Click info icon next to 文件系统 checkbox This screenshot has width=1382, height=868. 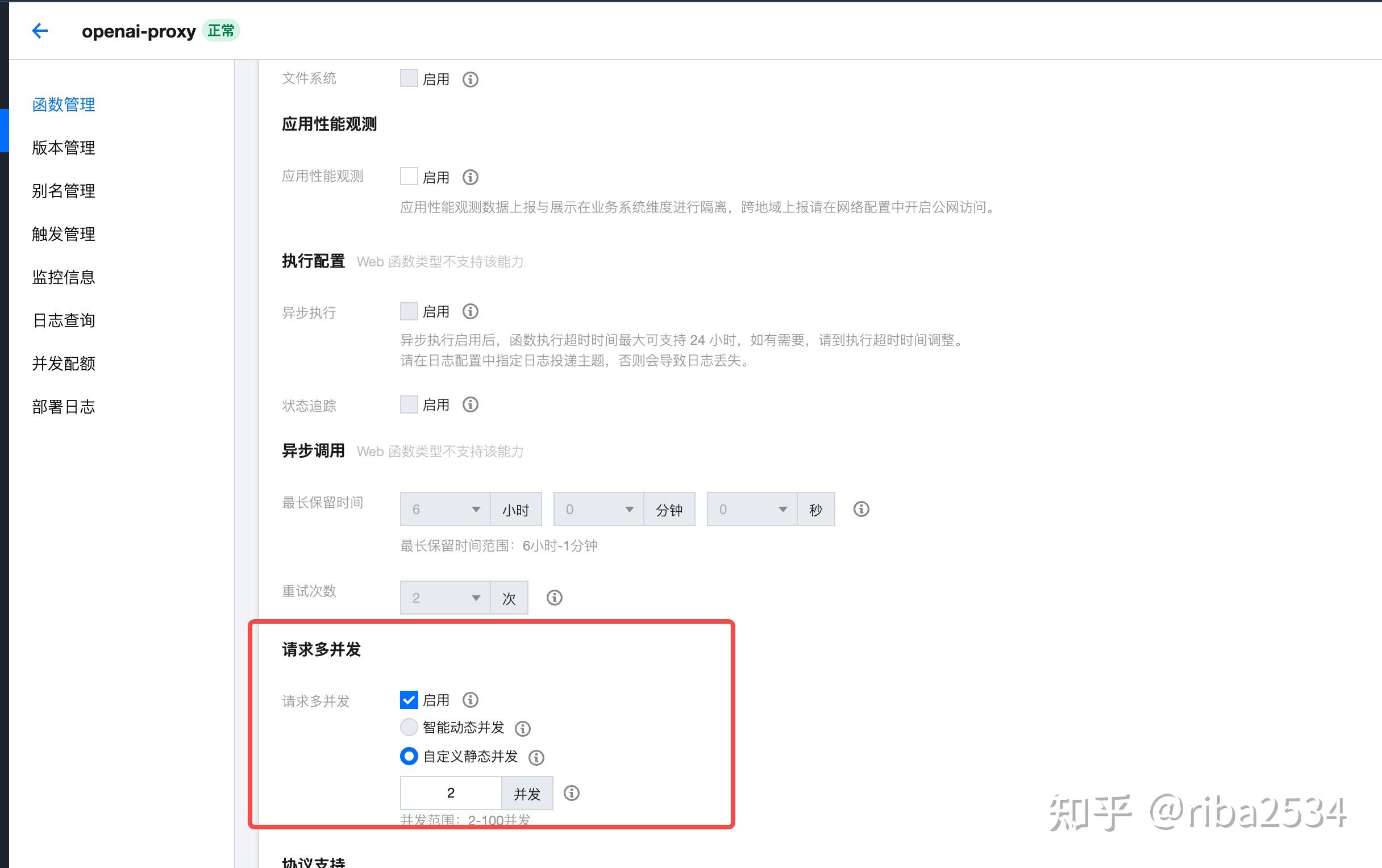coord(470,79)
